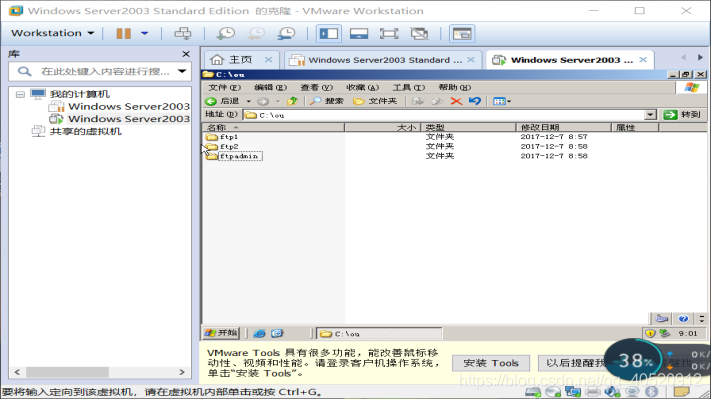The width and height of the screenshot is (712, 399).
Task: Show next tabs with right arrow
Action: [x=700, y=58]
